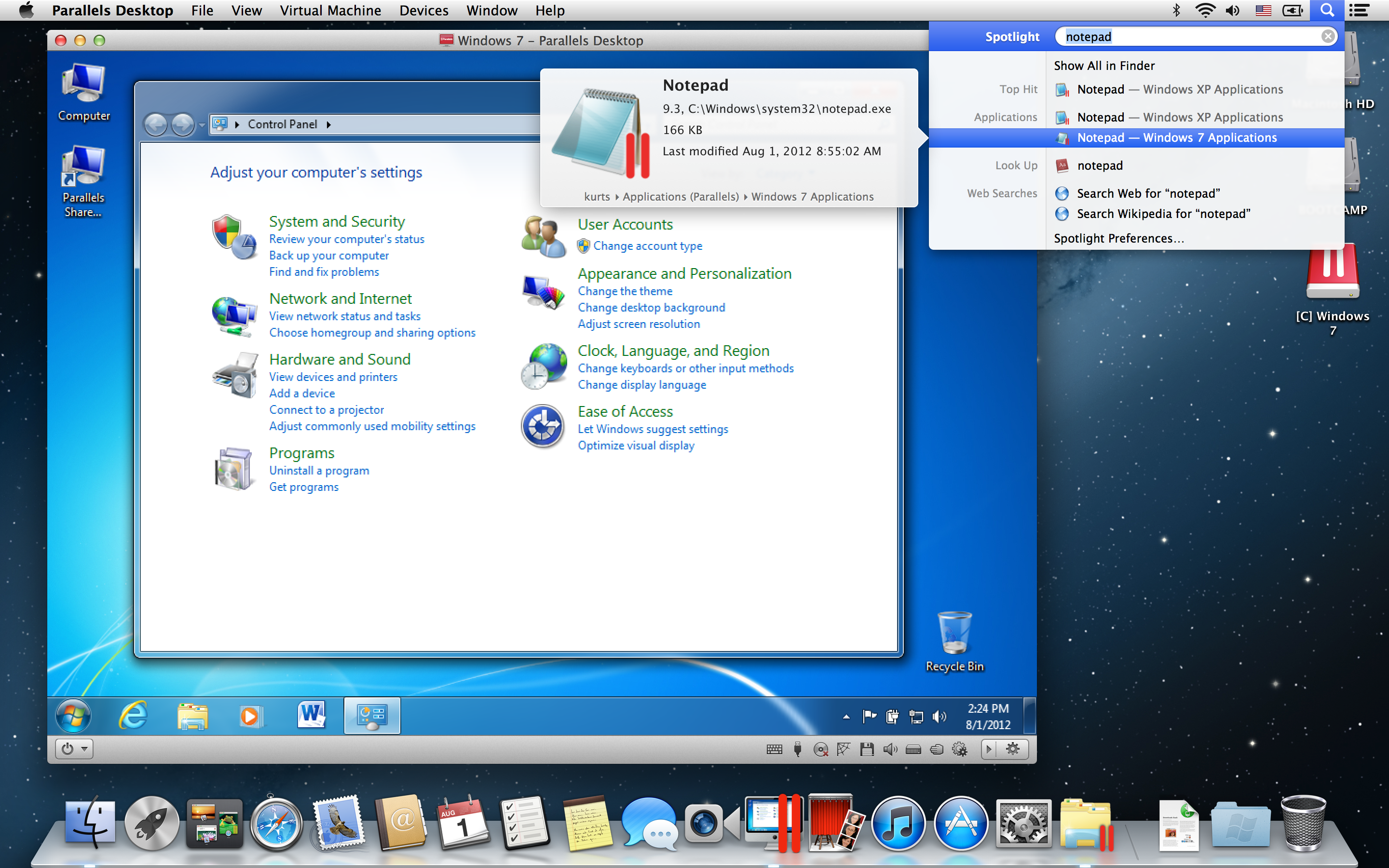Click Network and Internet globe icon
1389x868 pixels.
[x=234, y=315]
